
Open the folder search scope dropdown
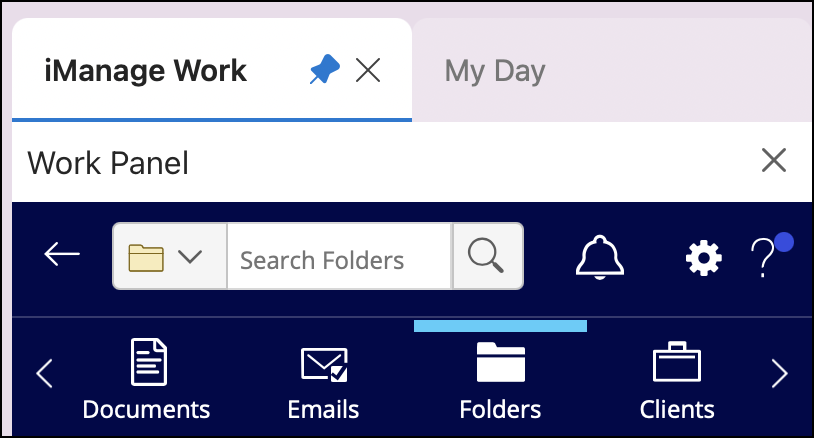pyautogui.click(x=189, y=257)
